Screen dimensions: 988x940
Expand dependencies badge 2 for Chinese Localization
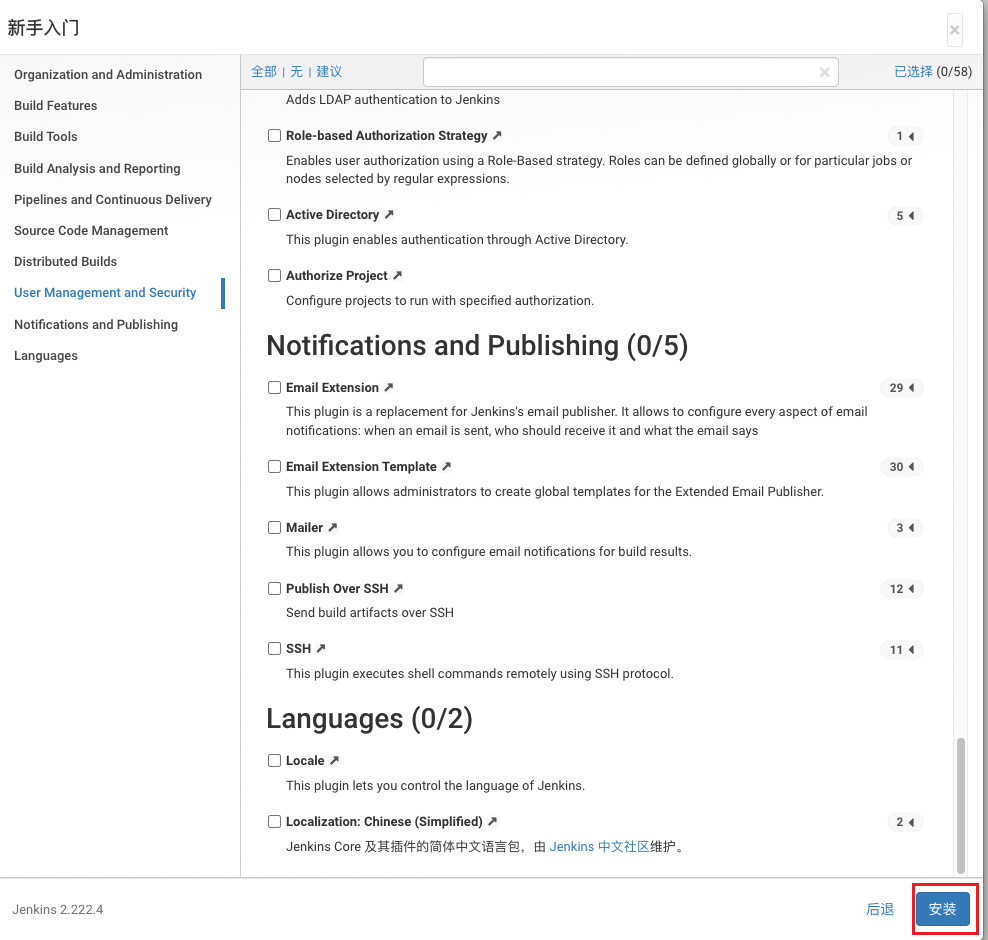(905, 822)
